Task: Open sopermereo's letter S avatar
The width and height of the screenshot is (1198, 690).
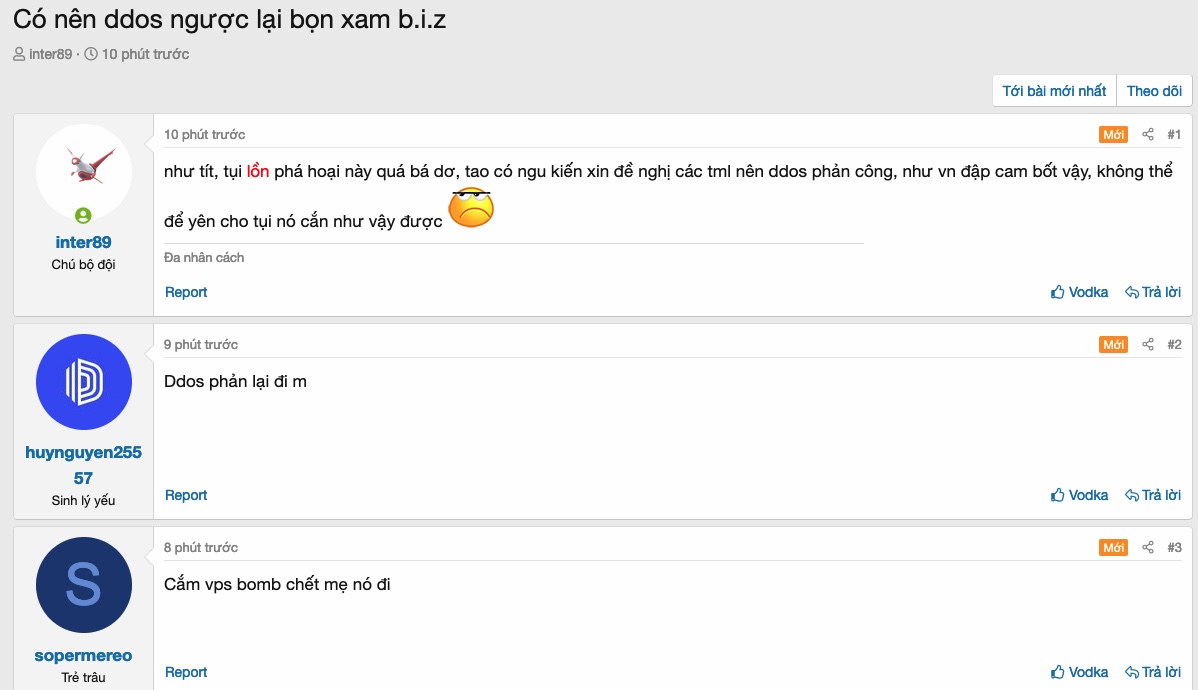Action: pos(84,585)
